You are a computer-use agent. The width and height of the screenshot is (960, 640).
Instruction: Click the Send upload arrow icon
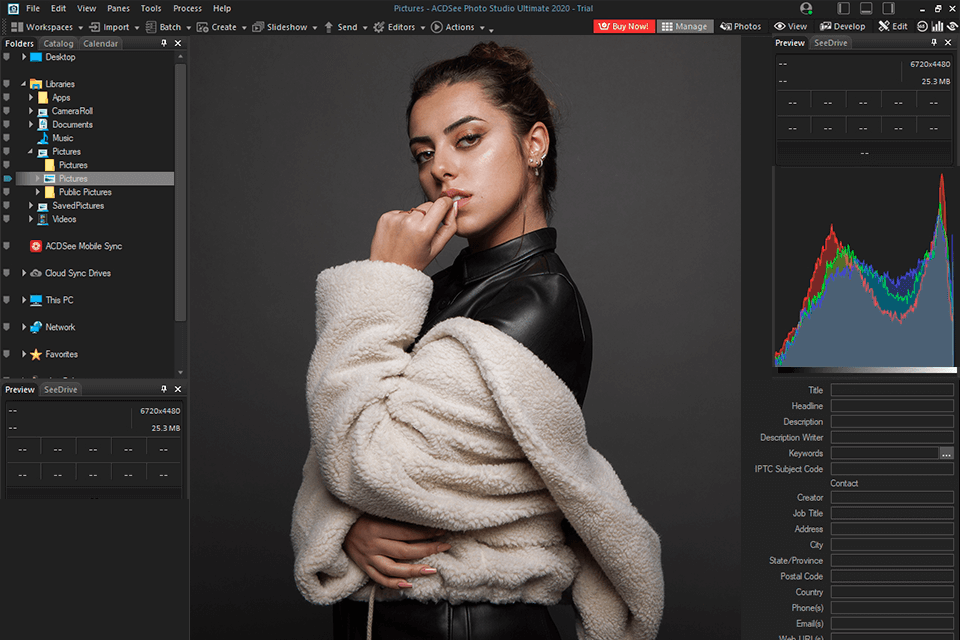tap(329, 27)
